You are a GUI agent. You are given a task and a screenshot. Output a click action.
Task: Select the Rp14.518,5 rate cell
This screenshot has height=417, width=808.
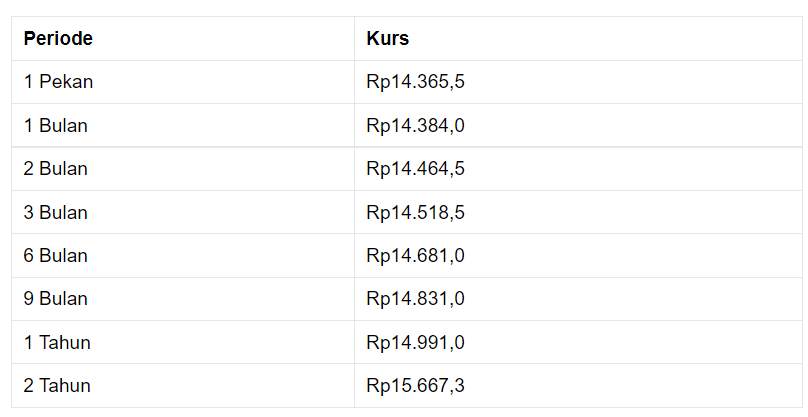tap(578, 212)
